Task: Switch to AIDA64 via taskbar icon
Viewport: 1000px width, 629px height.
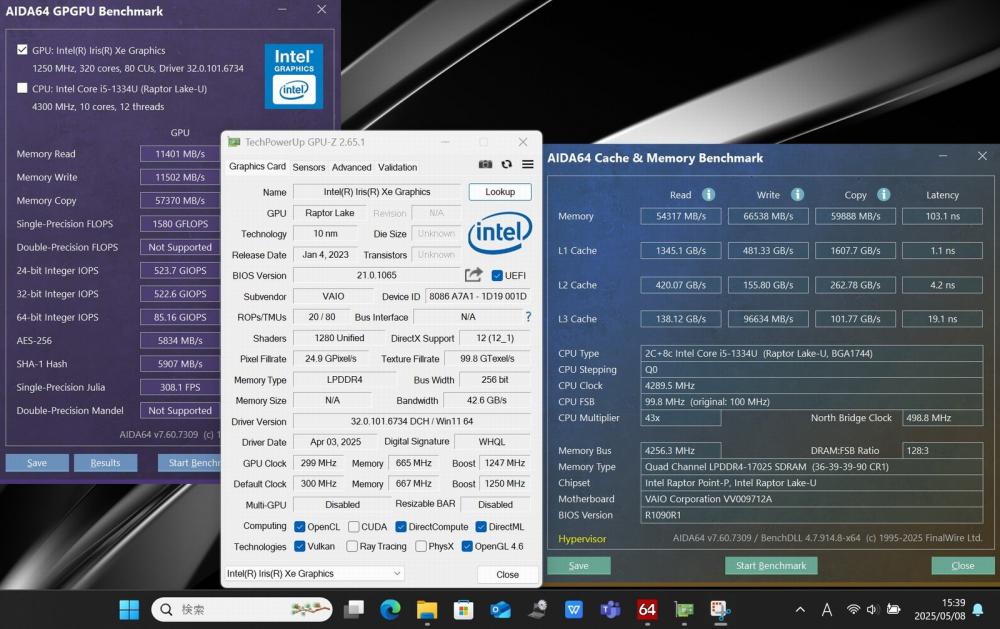Action: tap(647, 610)
